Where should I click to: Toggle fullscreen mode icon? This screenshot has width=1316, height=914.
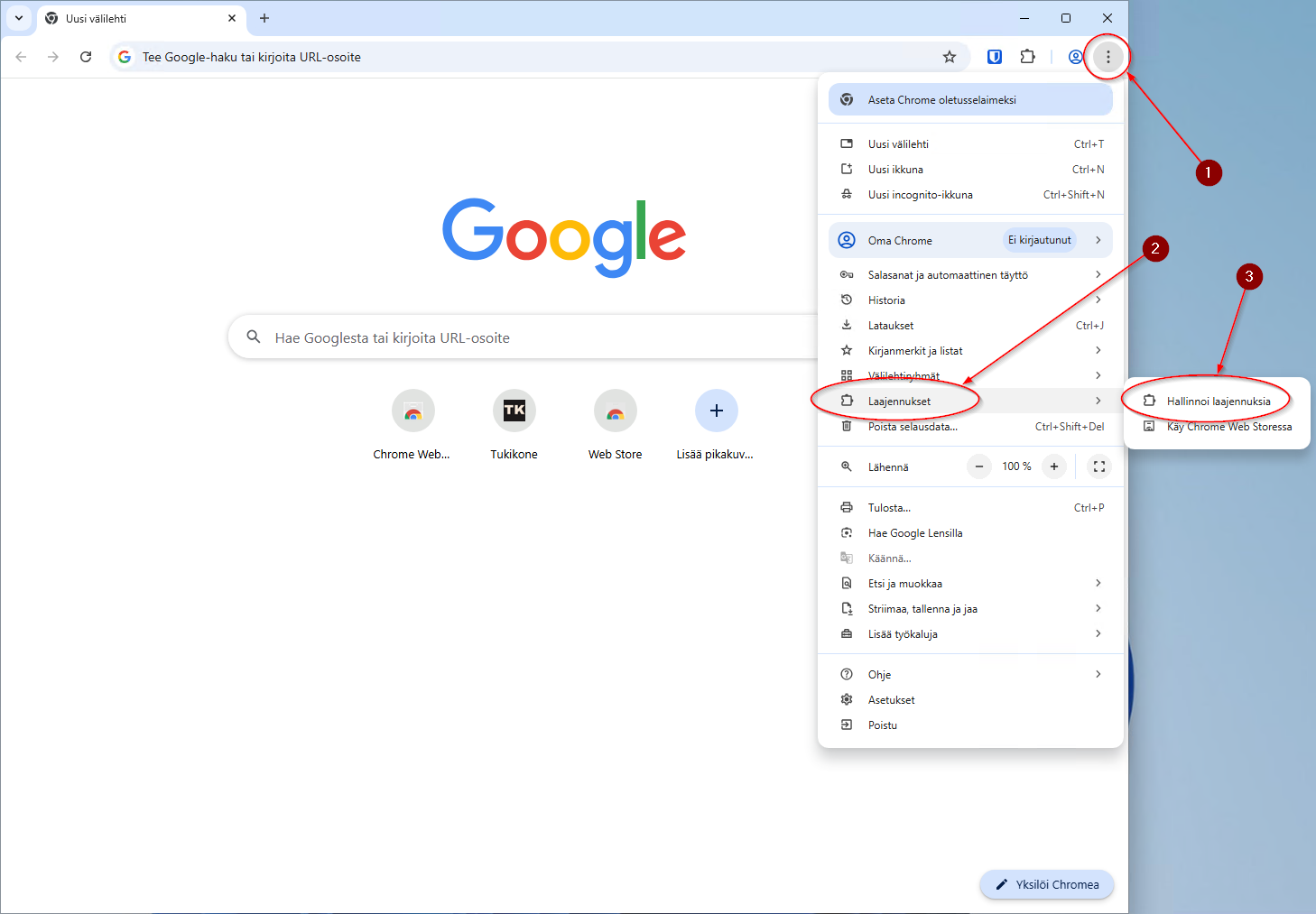tap(1098, 466)
